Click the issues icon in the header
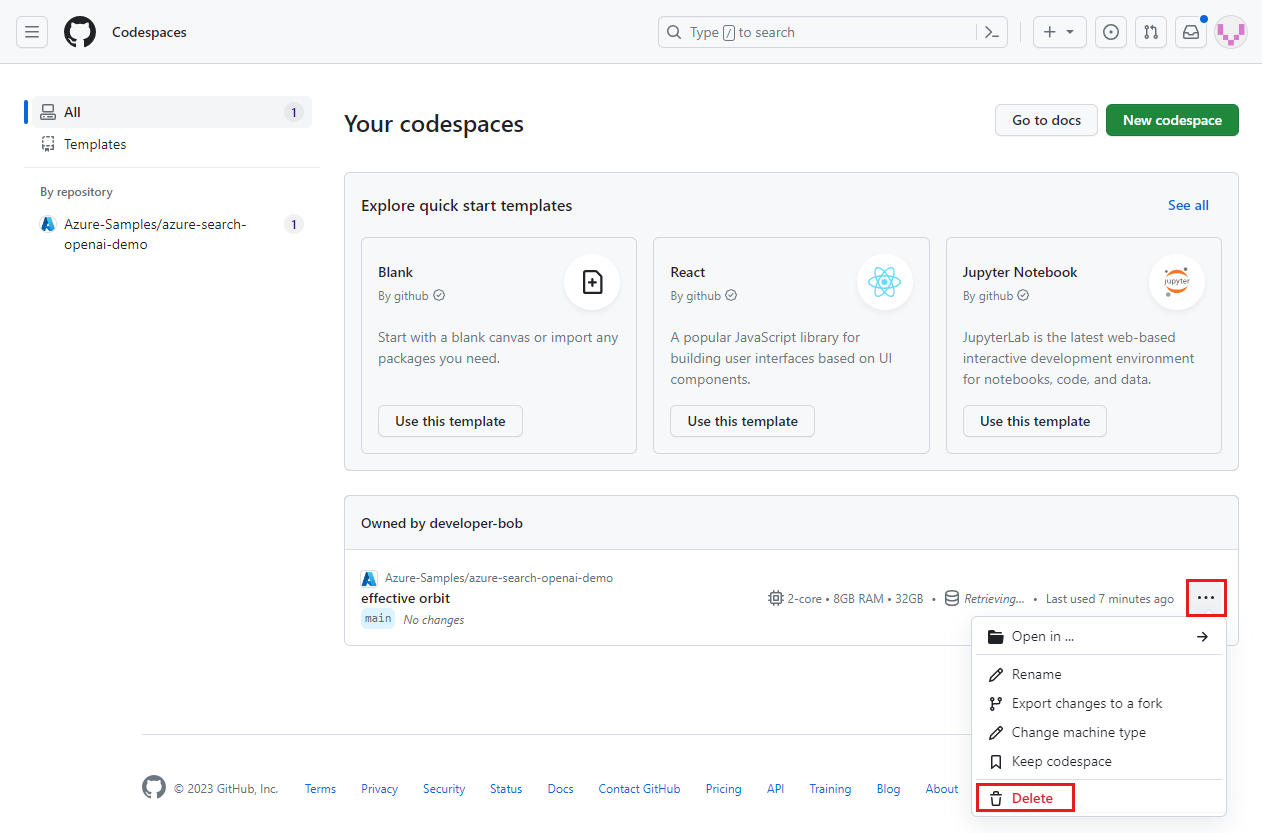The height and width of the screenshot is (833, 1262). tap(1110, 31)
